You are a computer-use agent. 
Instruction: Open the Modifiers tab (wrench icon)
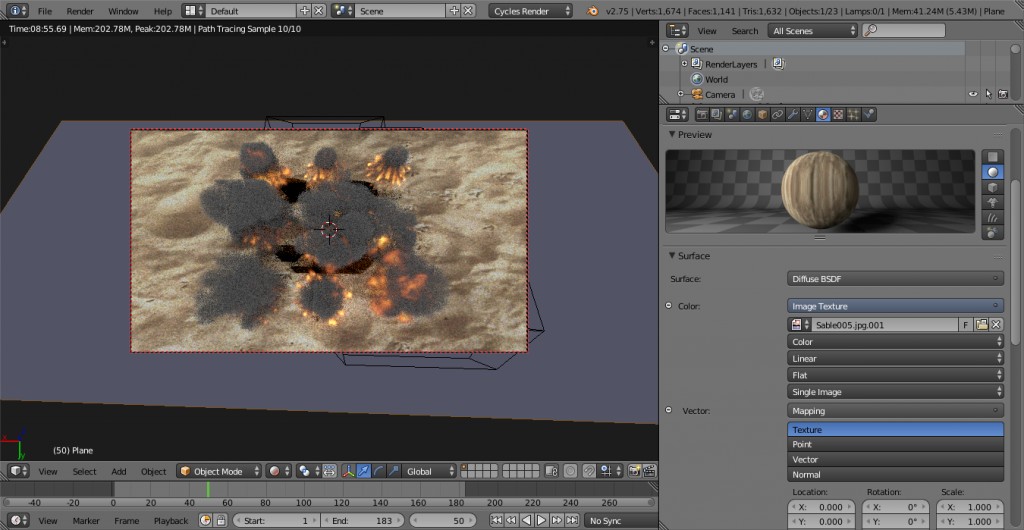pyautogui.click(x=793, y=115)
